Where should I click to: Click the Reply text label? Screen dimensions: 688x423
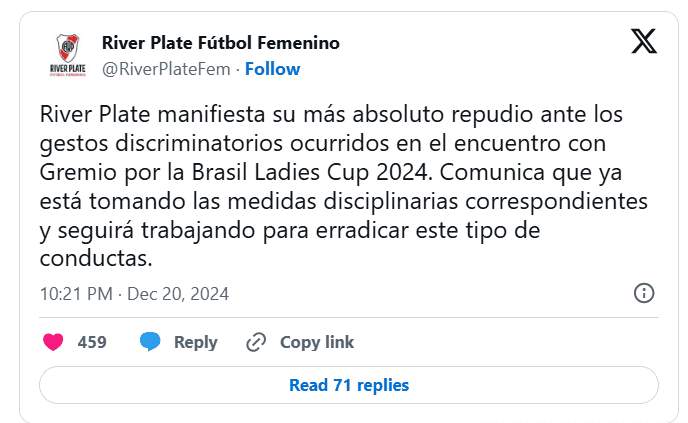[195, 342]
